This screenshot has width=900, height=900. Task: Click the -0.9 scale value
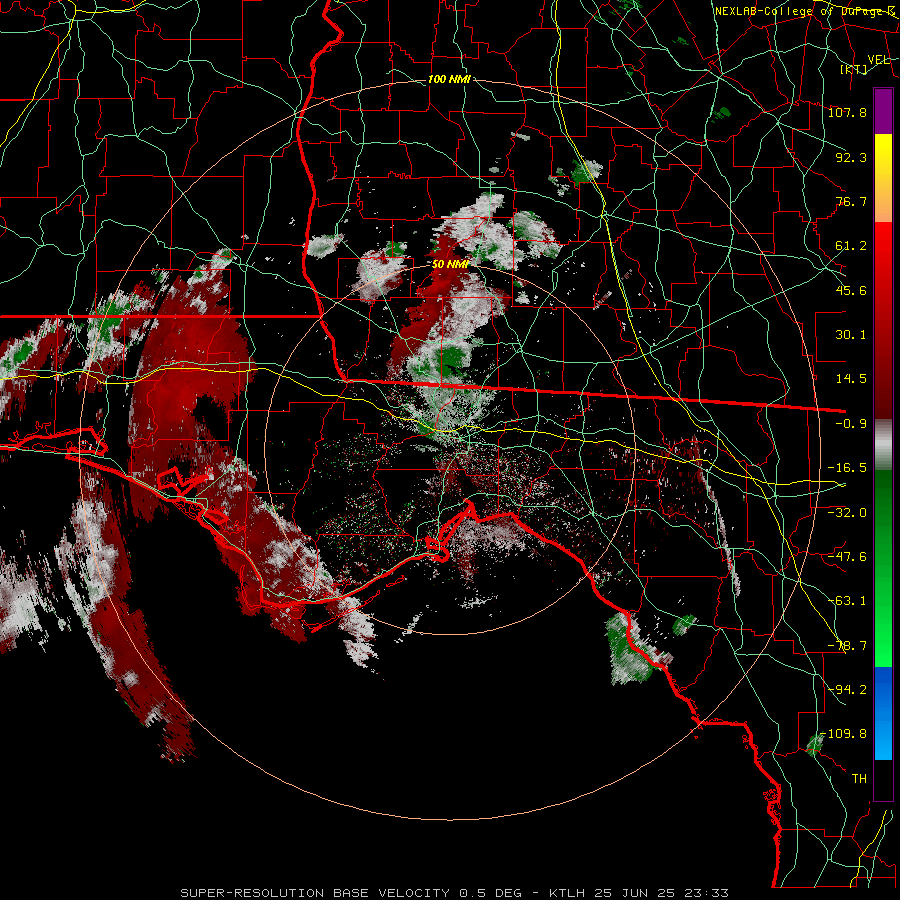coord(851,424)
